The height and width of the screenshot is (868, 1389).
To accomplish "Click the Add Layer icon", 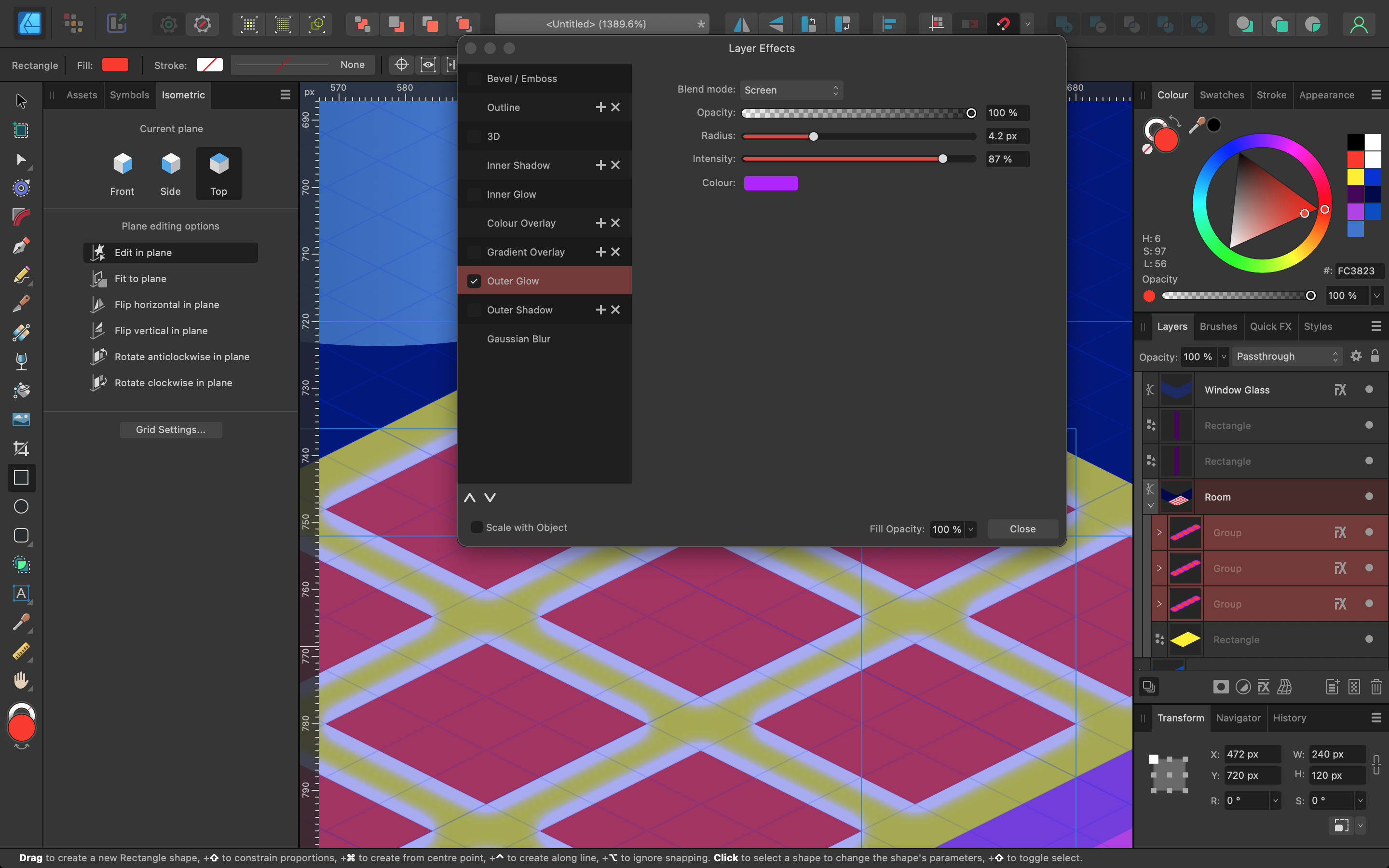I will (1332, 687).
